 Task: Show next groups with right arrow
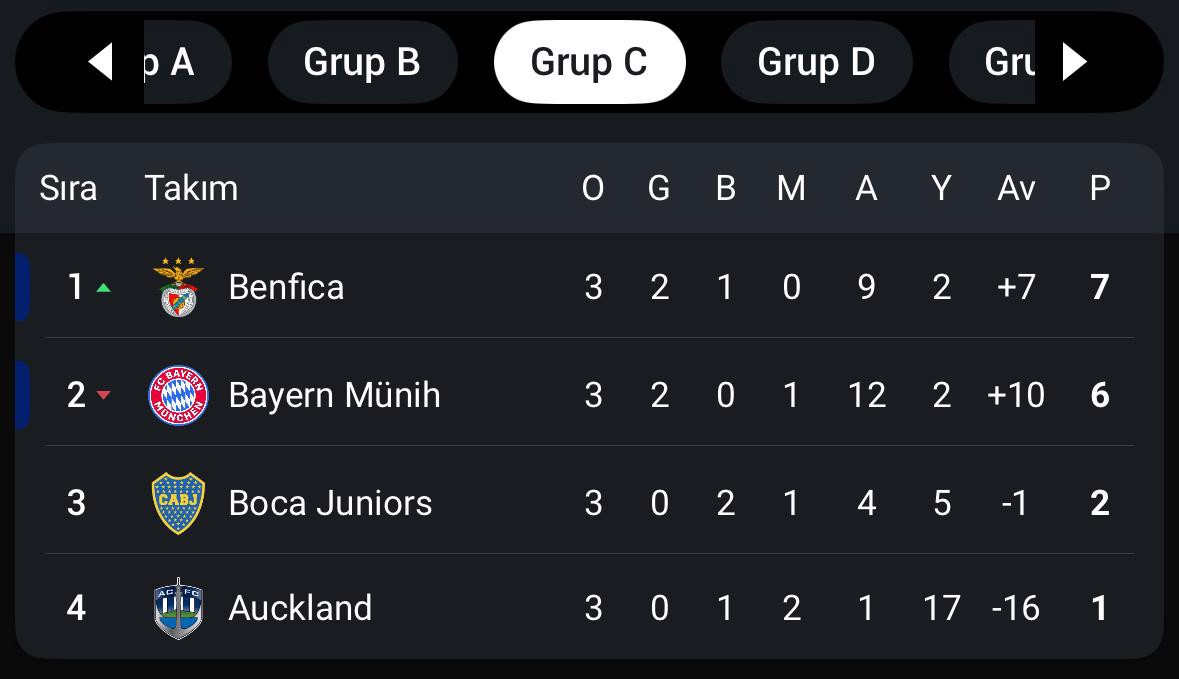click(x=1074, y=62)
